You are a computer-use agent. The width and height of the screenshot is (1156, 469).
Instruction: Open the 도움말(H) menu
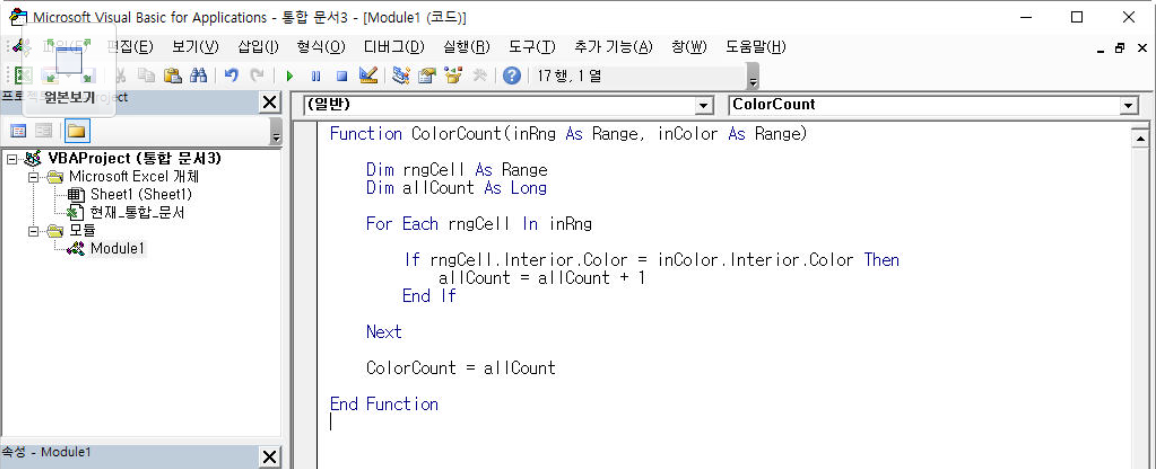756,47
